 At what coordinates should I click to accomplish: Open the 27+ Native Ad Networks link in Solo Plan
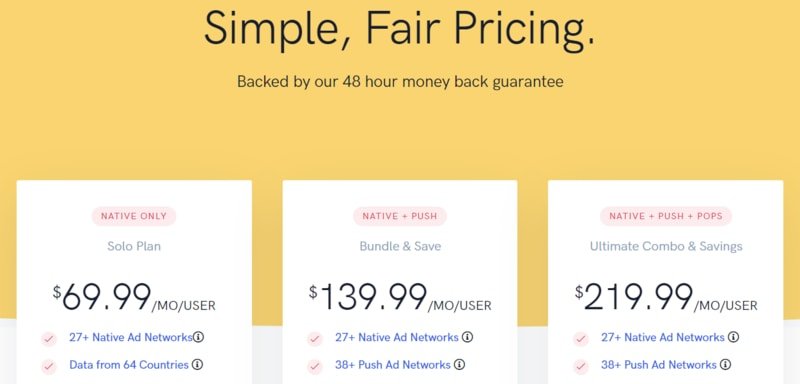[131, 337]
